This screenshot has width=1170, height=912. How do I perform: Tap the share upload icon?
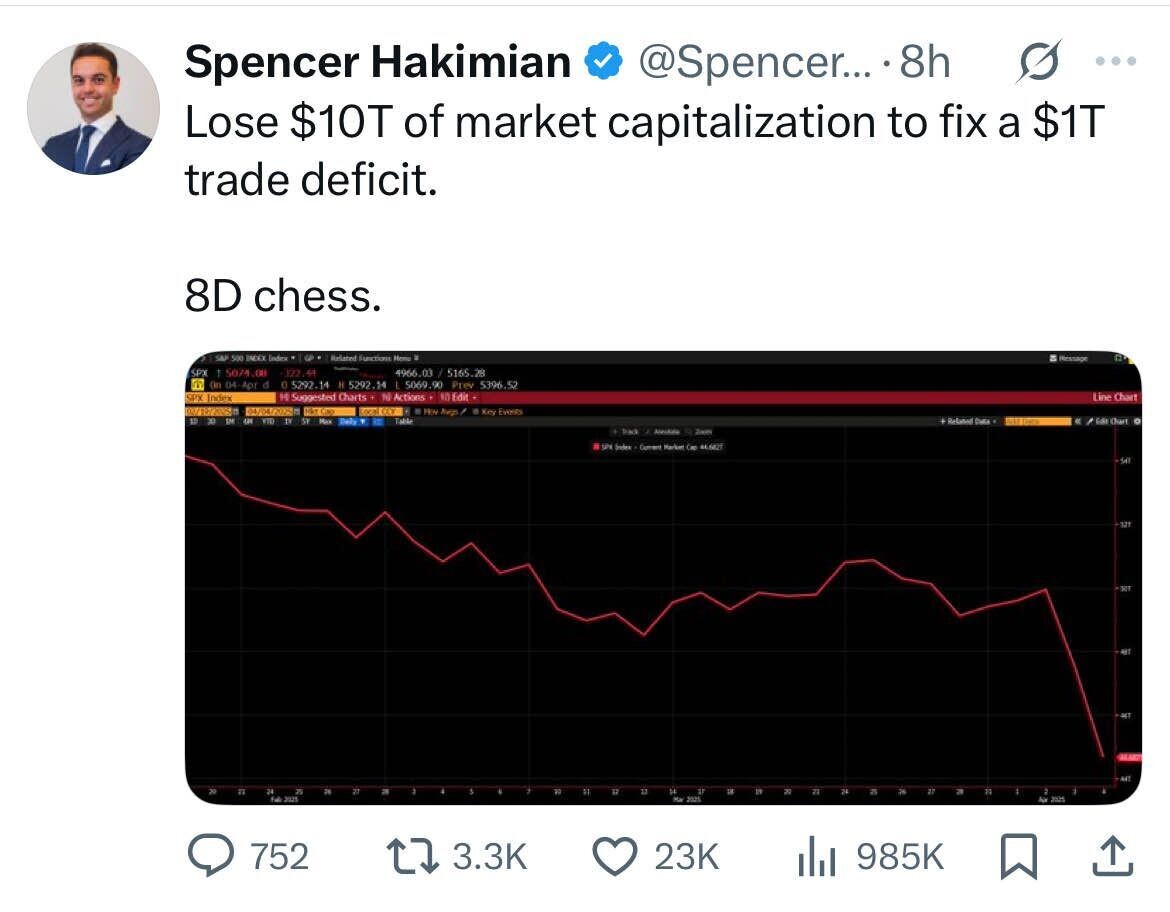pos(1116,857)
